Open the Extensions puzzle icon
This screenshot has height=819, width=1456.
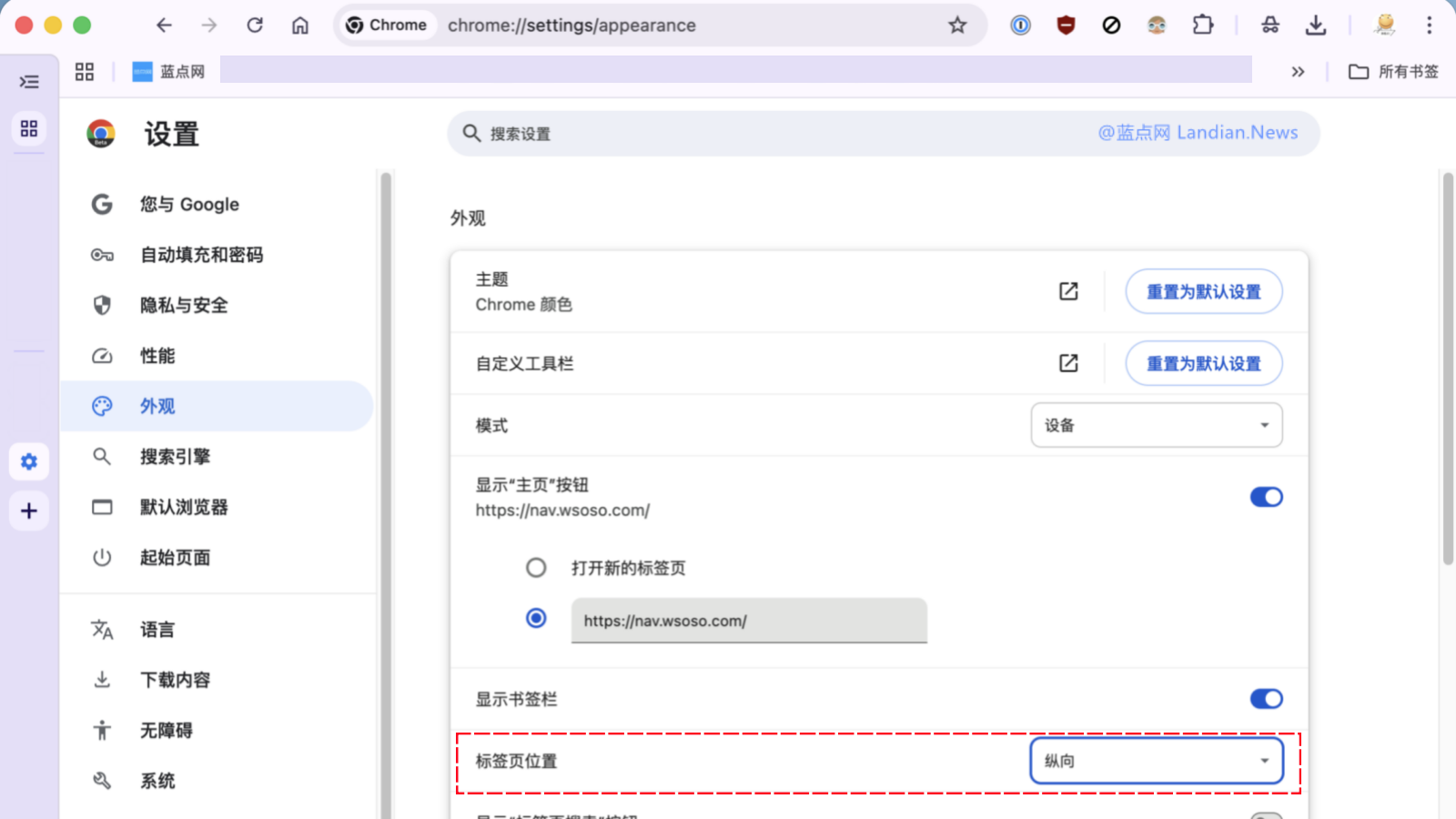click(x=1203, y=25)
